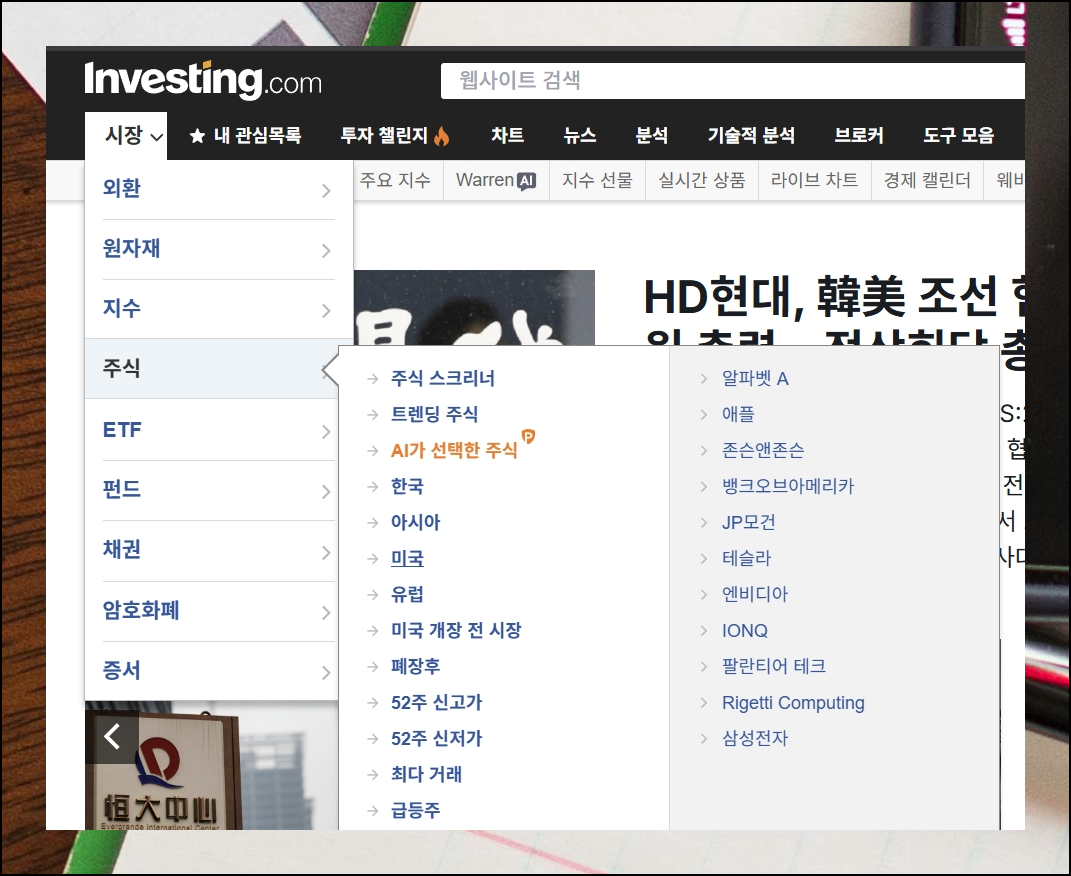Expand the 펀드 submenu arrow
The height and width of the screenshot is (876, 1071).
click(326, 492)
